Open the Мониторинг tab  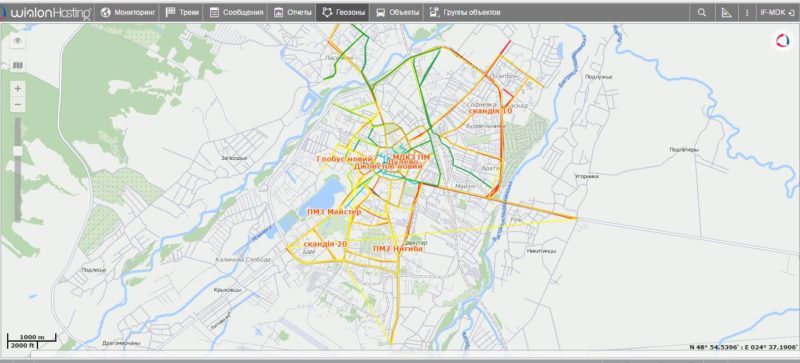(x=127, y=12)
